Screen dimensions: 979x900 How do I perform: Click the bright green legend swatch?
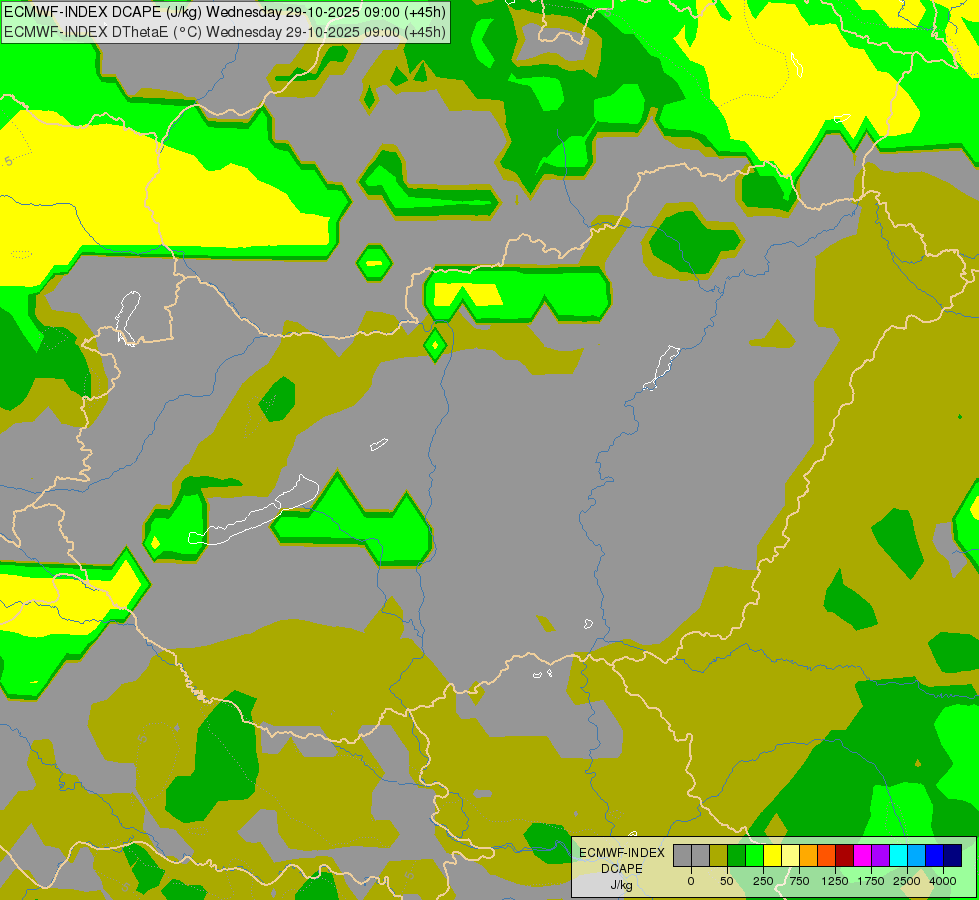click(755, 855)
